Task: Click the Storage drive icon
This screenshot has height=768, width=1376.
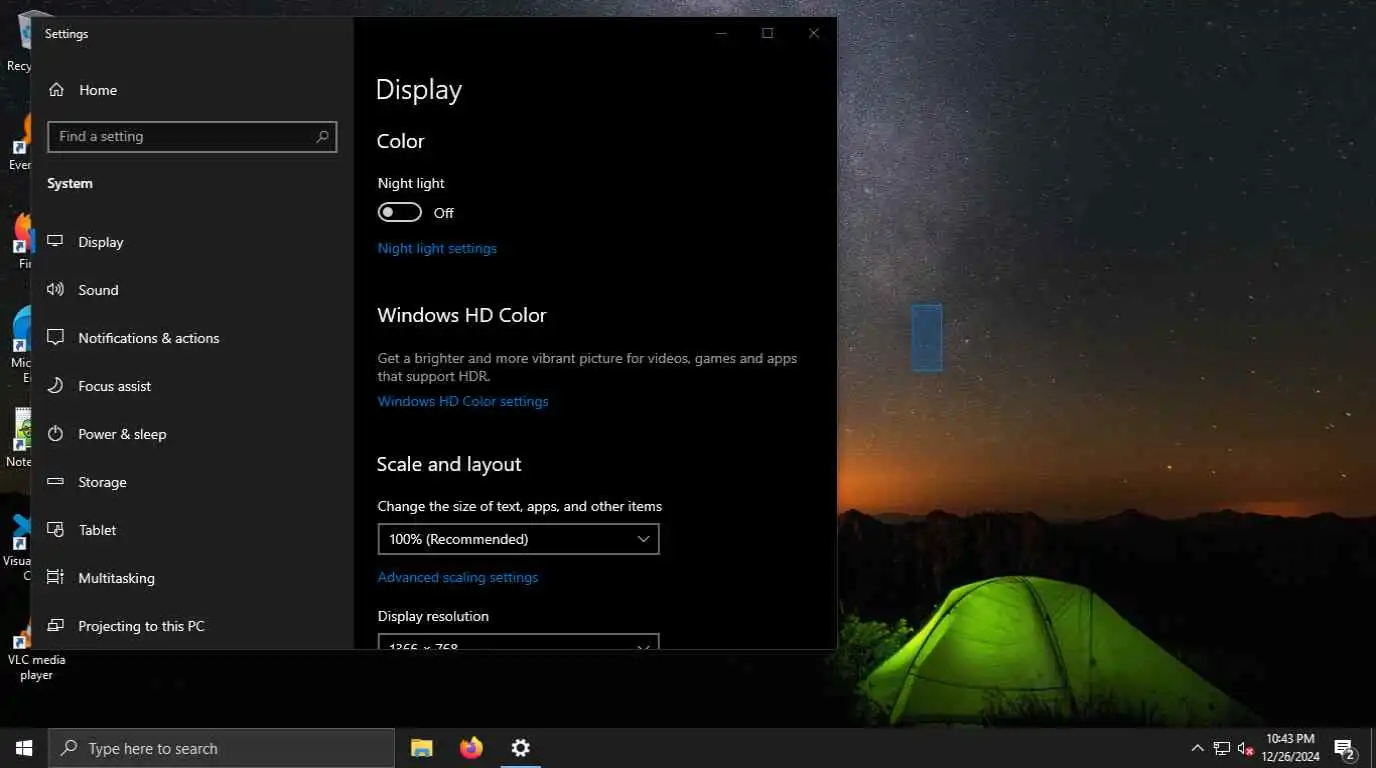Action: (x=56, y=482)
